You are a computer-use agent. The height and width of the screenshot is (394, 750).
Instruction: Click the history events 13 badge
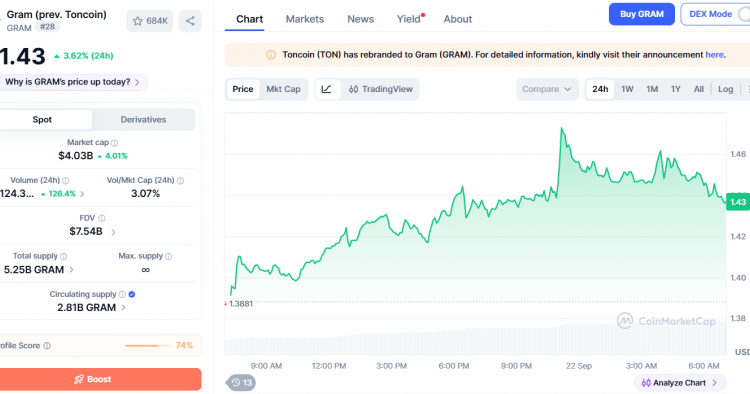(241, 383)
